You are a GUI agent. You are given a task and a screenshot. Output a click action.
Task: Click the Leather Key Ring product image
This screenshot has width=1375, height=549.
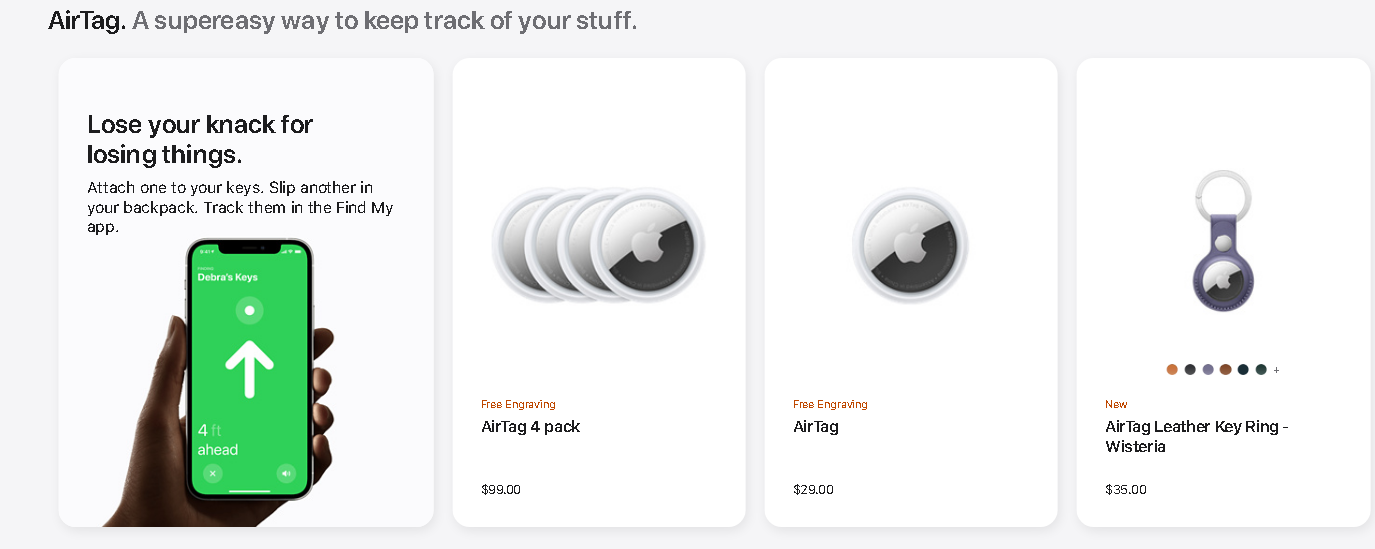tap(1223, 243)
